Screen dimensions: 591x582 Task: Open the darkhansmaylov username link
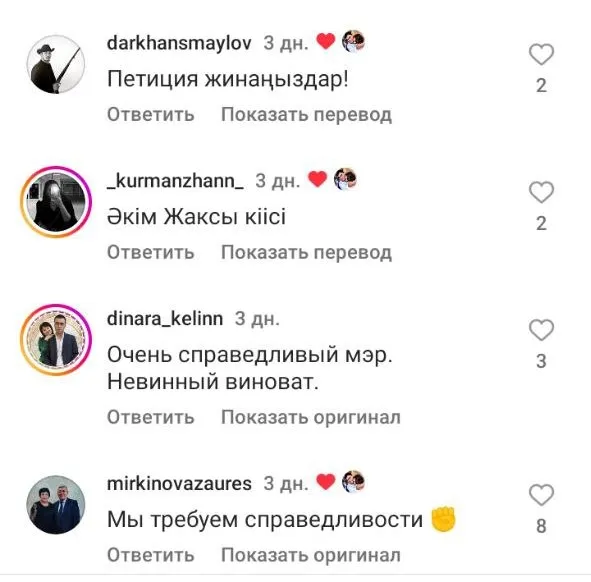pos(179,43)
